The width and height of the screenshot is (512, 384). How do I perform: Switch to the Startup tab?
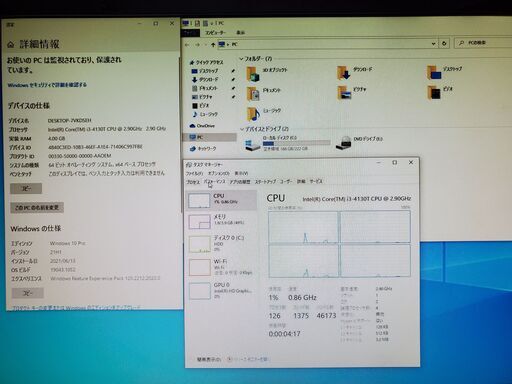[x=265, y=182]
